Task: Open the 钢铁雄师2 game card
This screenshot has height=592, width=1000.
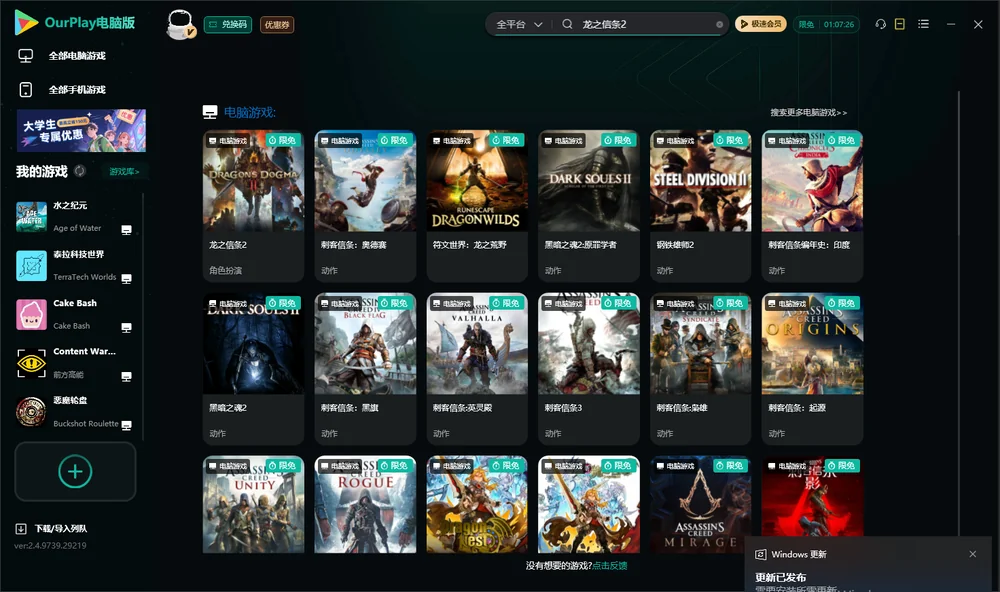Action: click(x=700, y=206)
